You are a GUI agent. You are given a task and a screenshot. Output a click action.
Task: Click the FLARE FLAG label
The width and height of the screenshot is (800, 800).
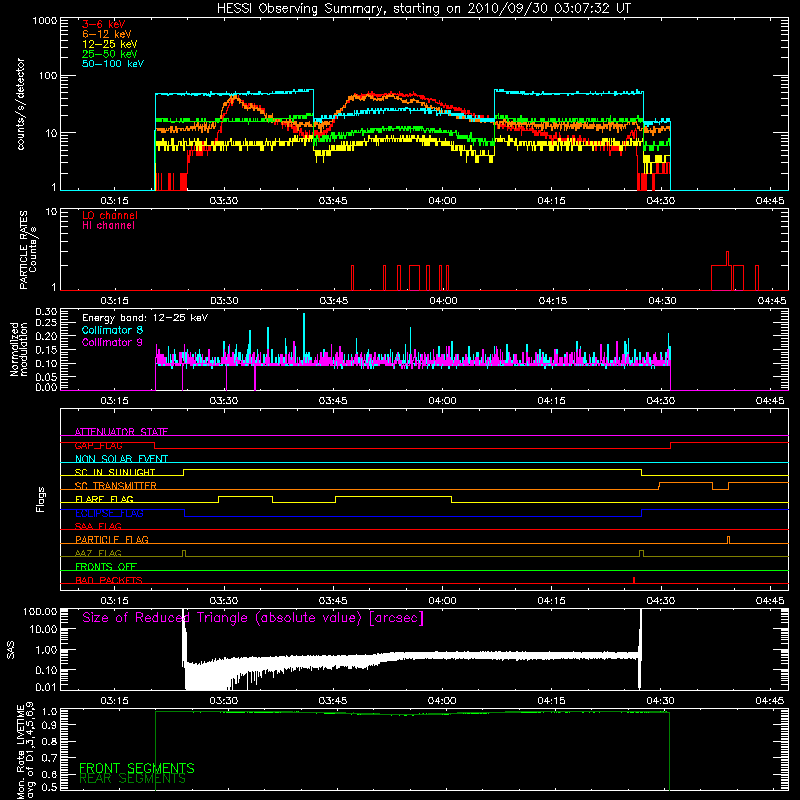[104, 499]
